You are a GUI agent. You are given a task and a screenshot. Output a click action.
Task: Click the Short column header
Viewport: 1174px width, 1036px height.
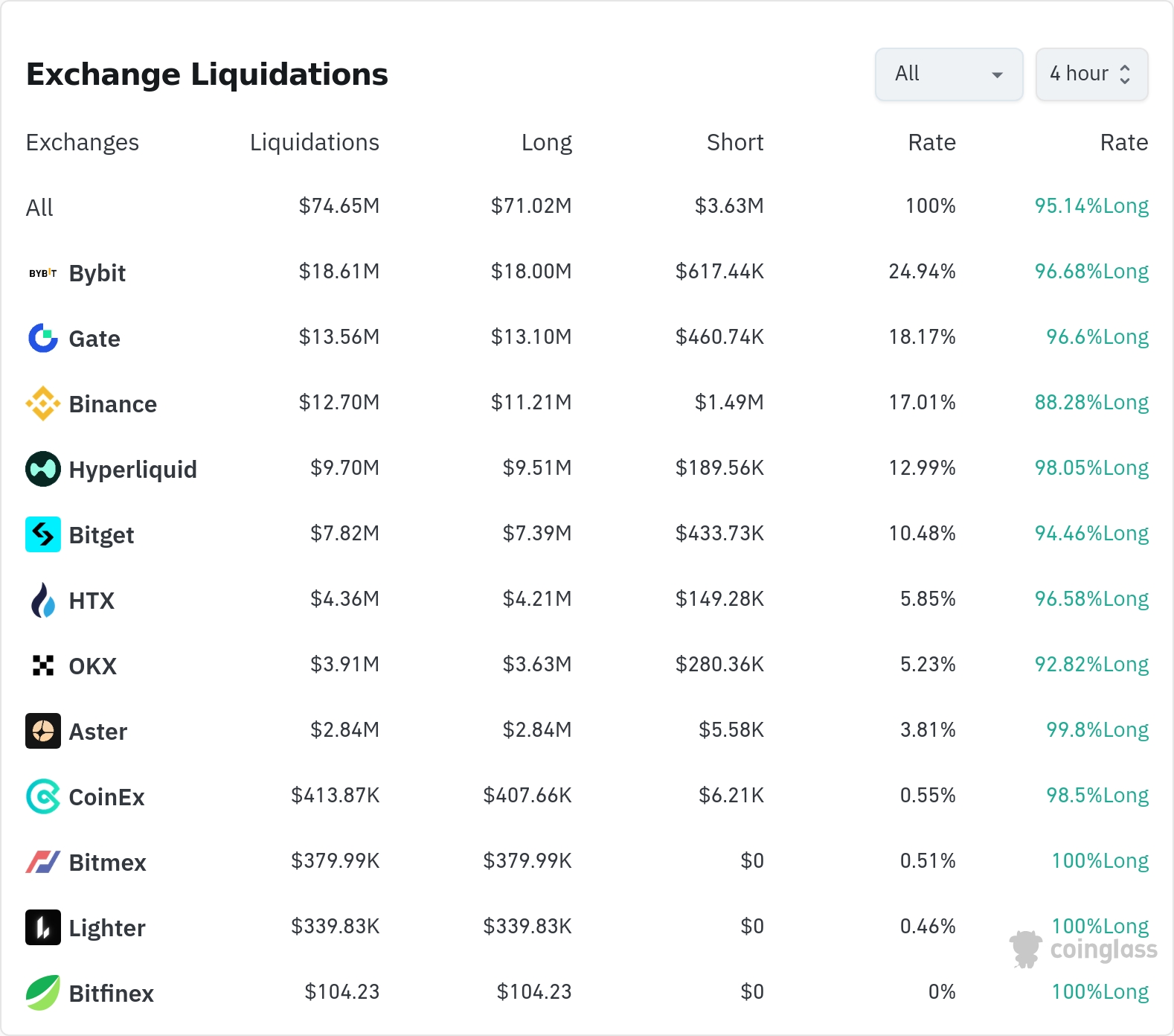coord(734,142)
